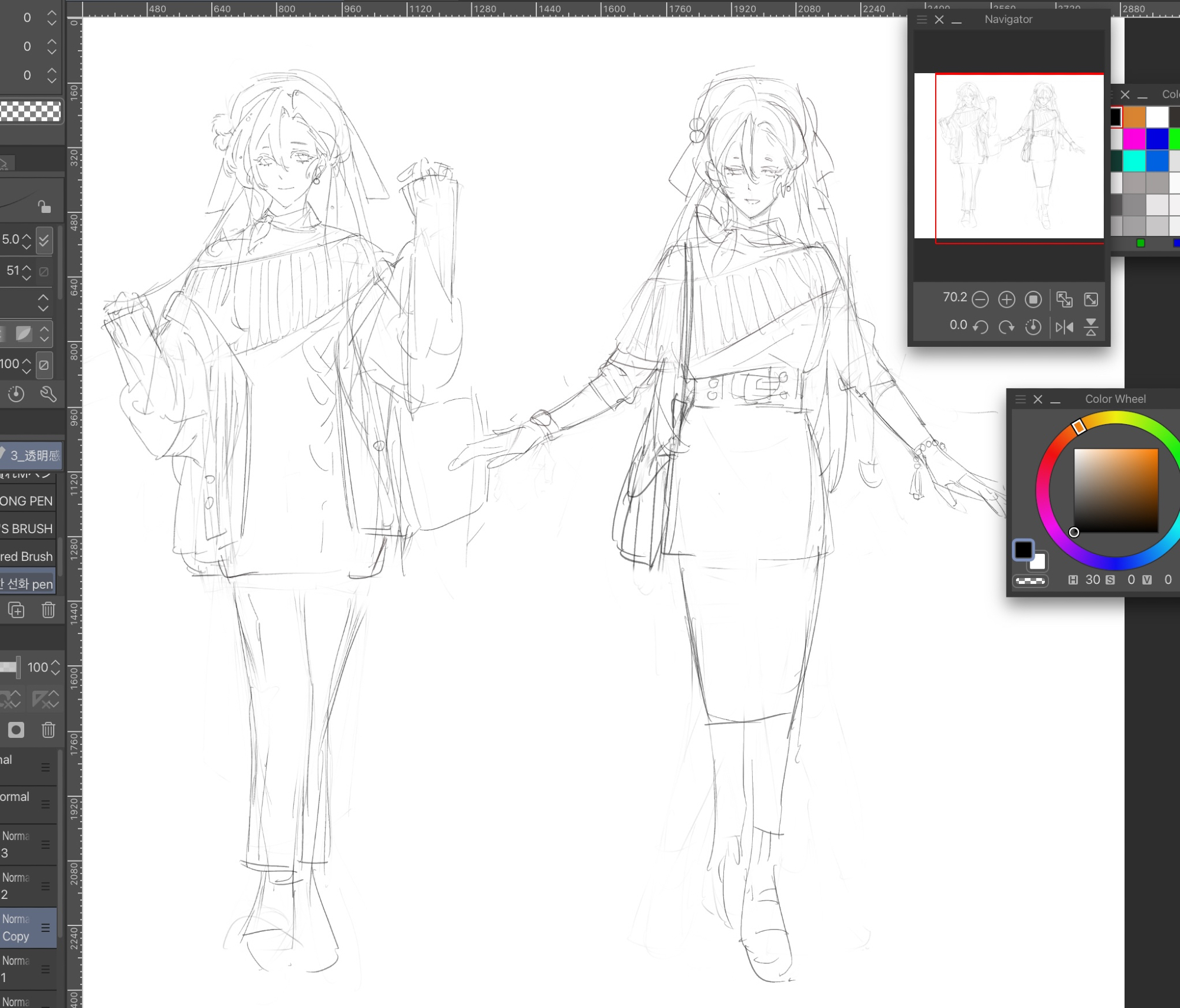
Task: Open Navigator panel hamburger menu
Action: click(922, 19)
